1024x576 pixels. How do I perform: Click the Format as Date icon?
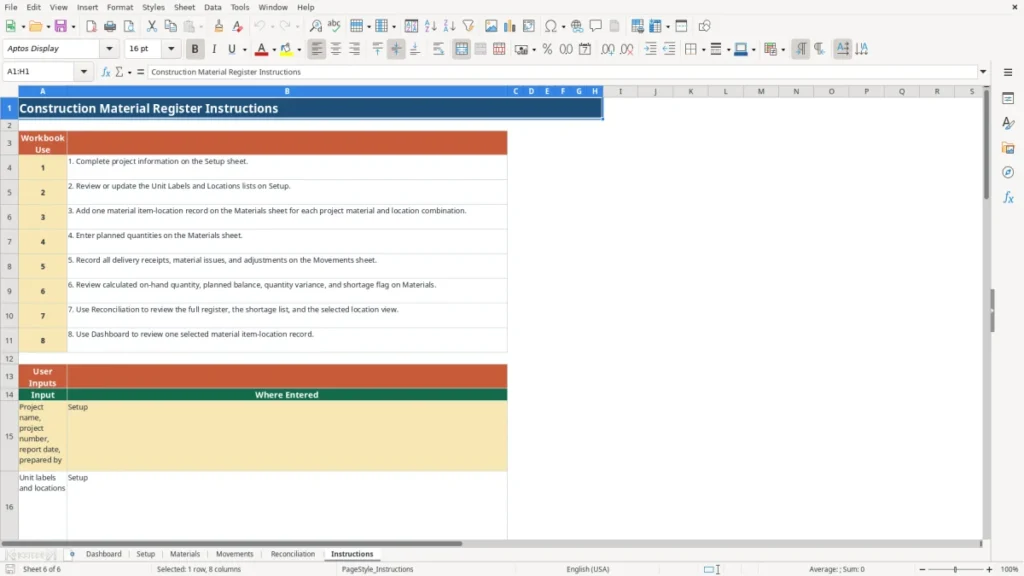[x=585, y=49]
